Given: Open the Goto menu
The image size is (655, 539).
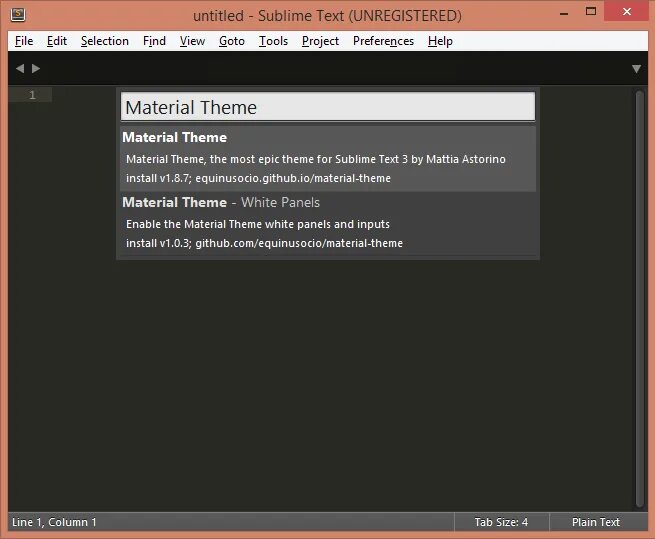Looking at the screenshot, I should tap(232, 41).
